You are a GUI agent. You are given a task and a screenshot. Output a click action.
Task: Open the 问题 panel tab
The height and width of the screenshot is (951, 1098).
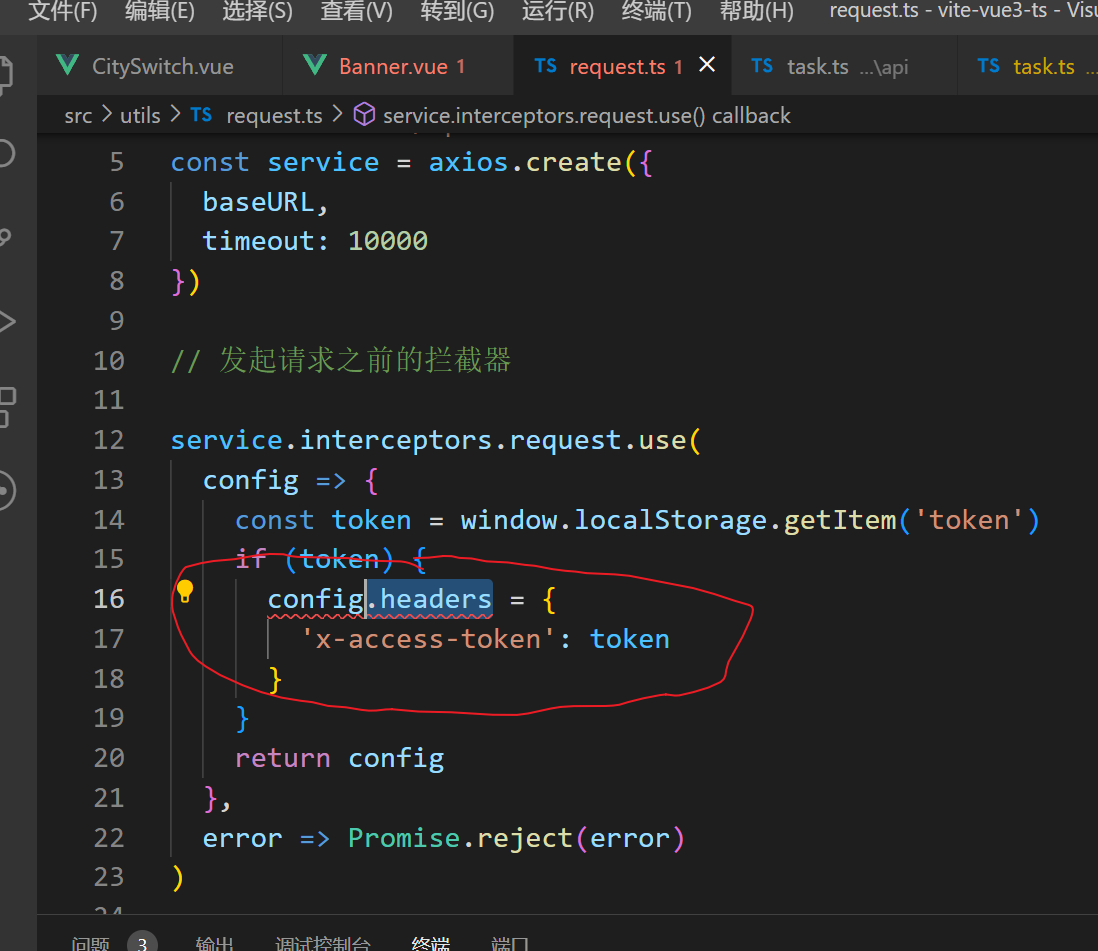pos(90,943)
